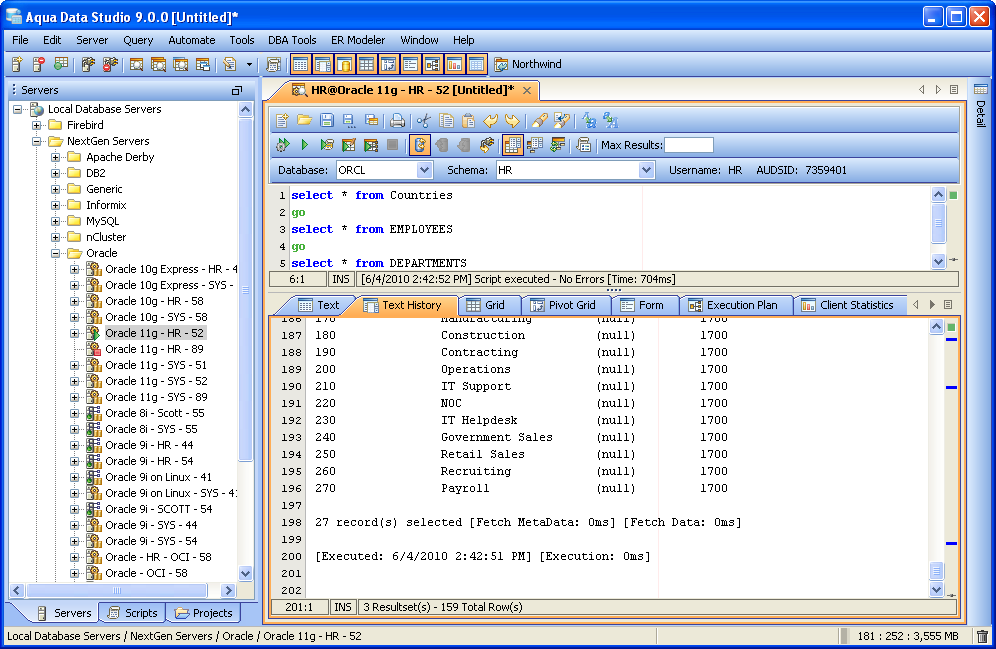This screenshot has height=649, width=996.
Task: Click the Cut scissors icon
Action: [424, 121]
